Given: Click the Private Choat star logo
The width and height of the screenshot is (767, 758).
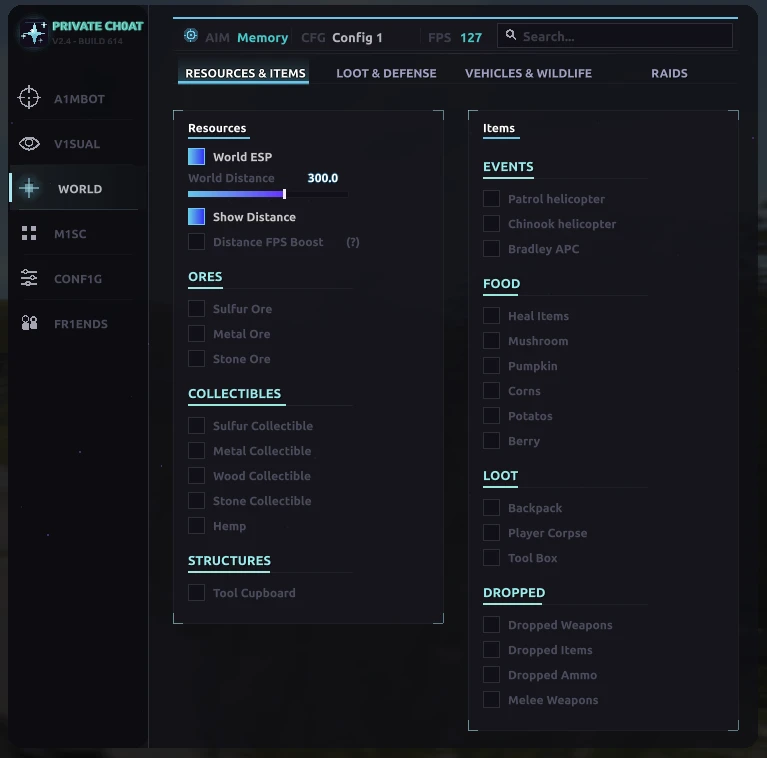Looking at the screenshot, I should [34, 33].
